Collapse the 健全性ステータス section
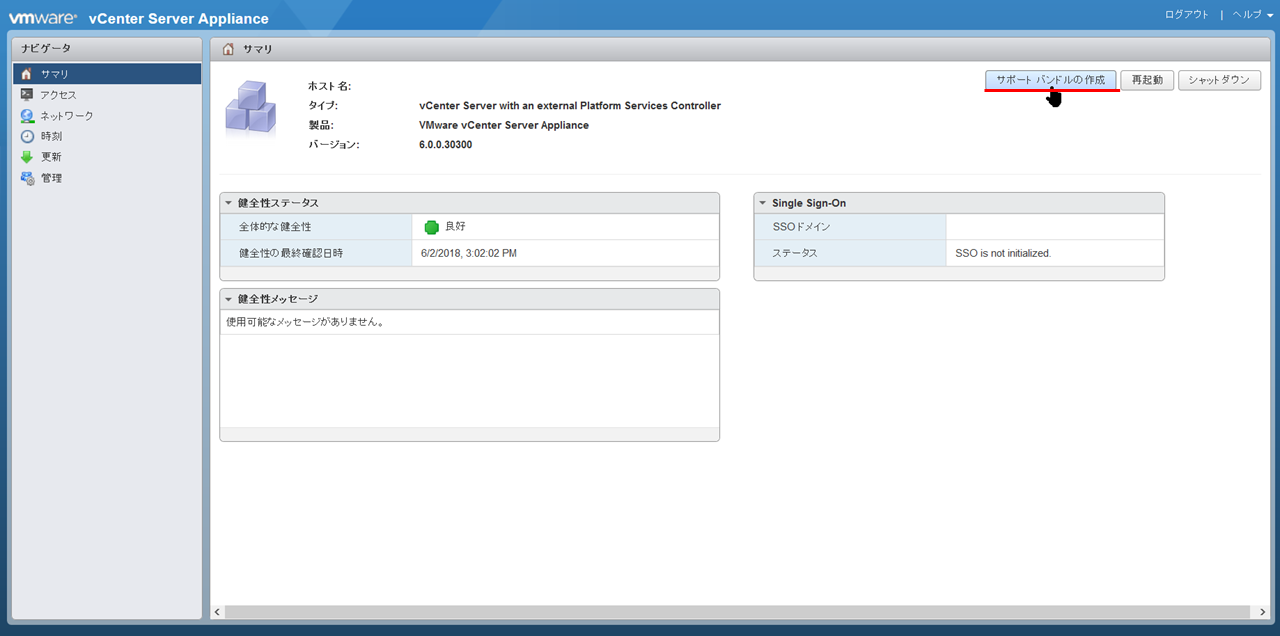This screenshot has height=636, width=1280. [229, 203]
